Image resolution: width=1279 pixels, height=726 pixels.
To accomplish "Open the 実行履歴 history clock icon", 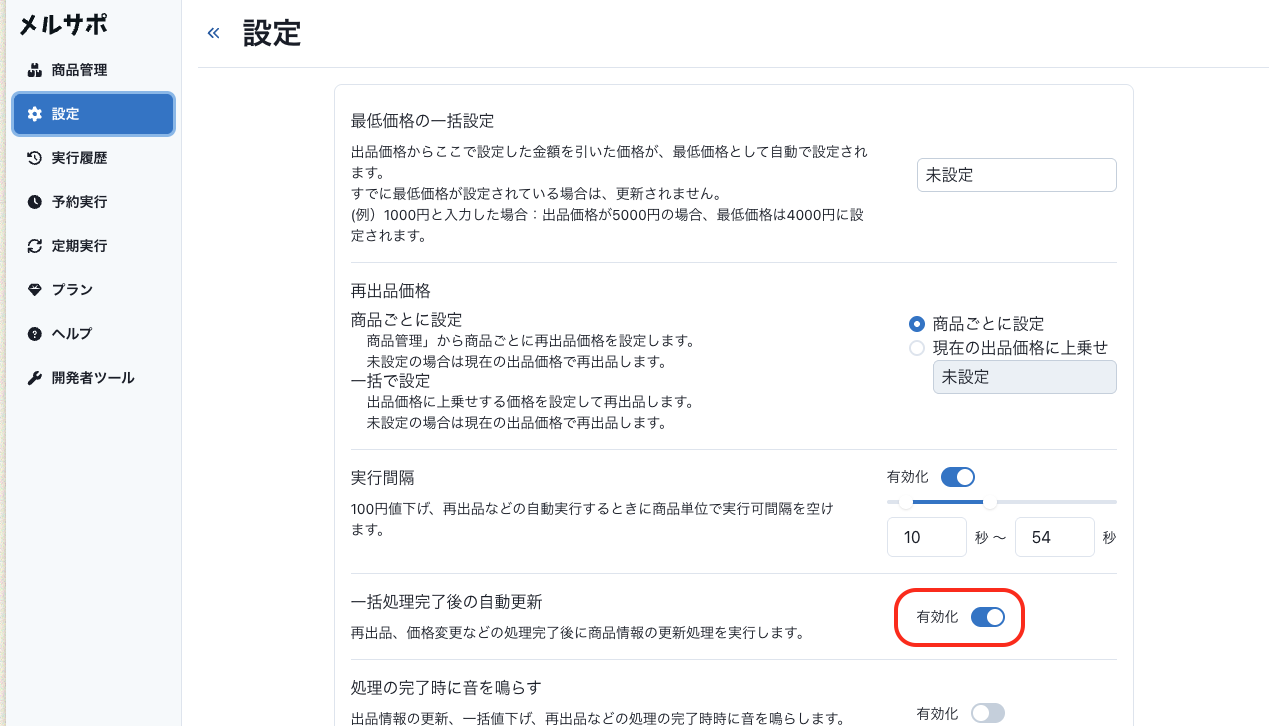I will 35,158.
